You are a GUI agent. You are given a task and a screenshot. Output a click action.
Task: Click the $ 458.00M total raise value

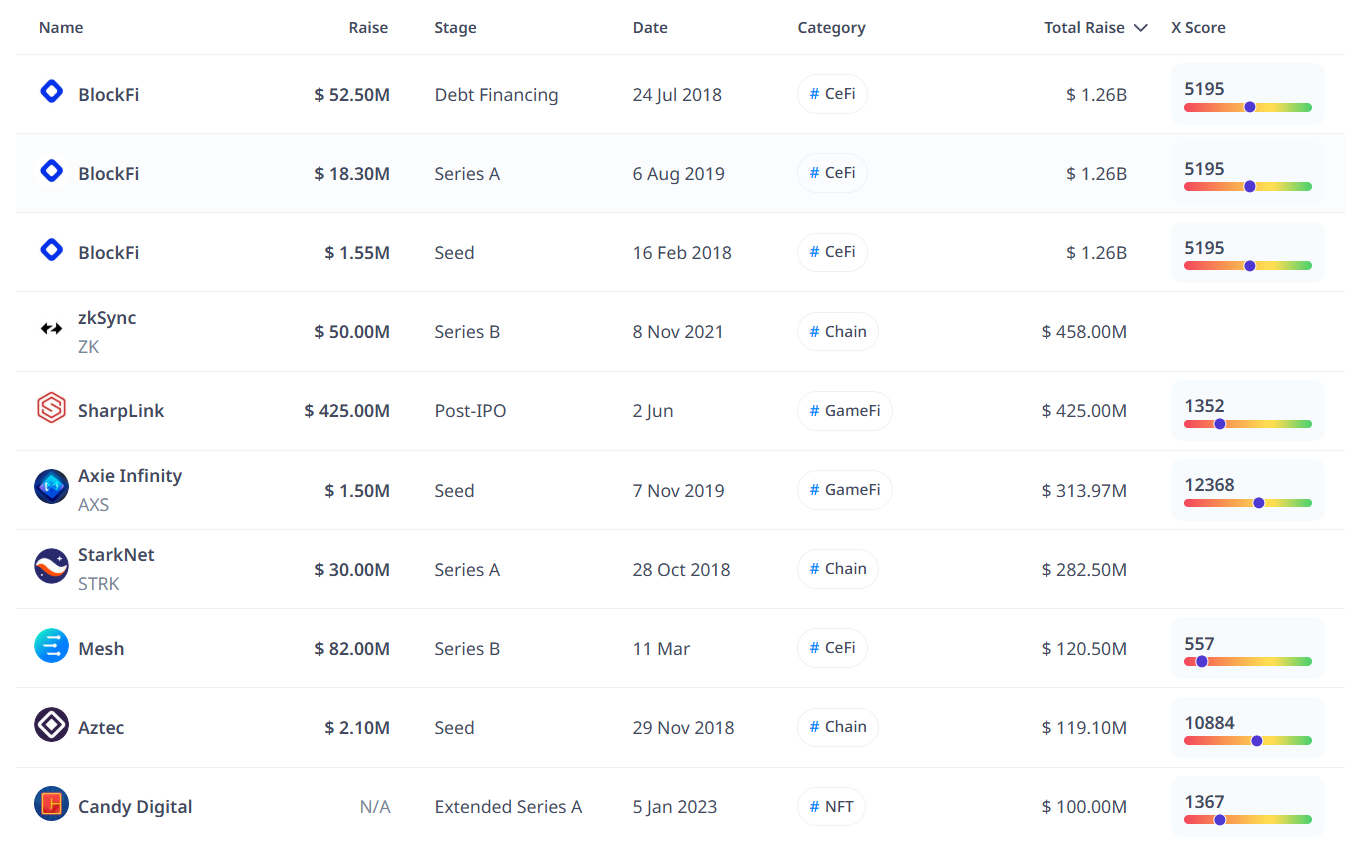[1084, 332]
